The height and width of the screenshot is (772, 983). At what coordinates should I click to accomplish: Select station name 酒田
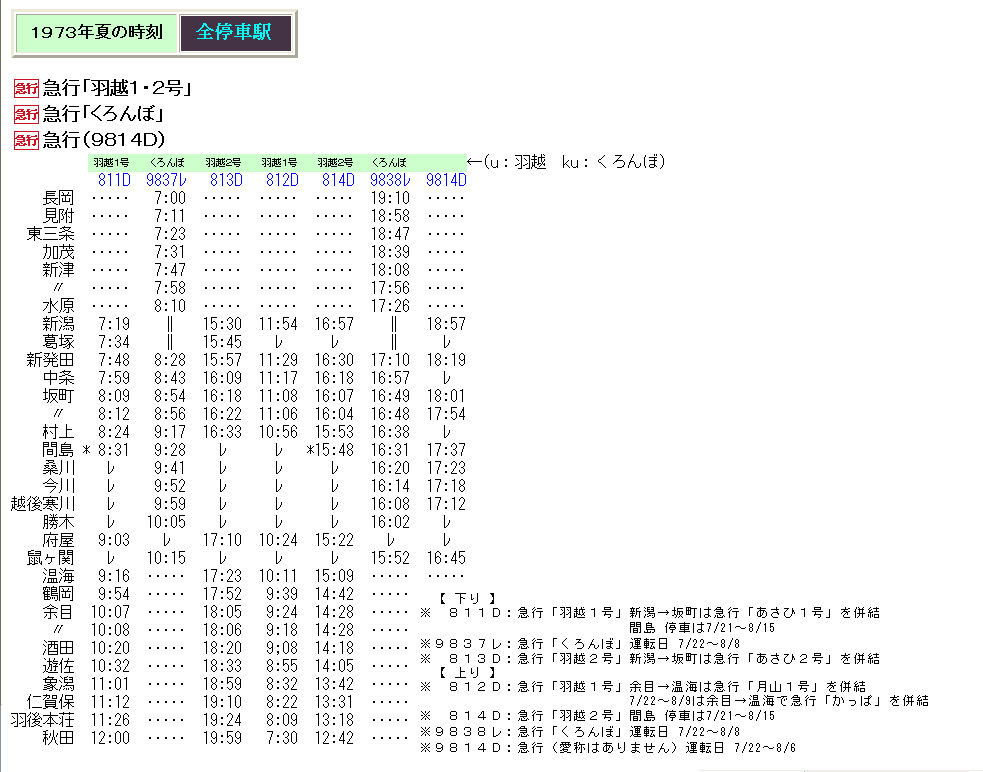coord(58,648)
